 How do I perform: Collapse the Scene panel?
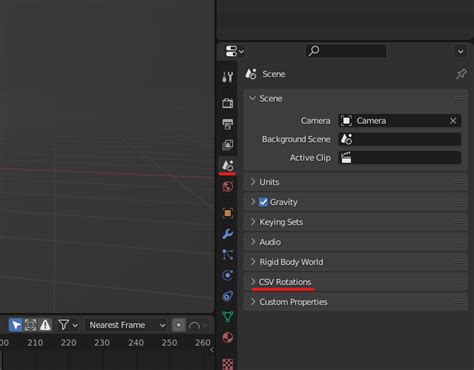click(x=253, y=98)
